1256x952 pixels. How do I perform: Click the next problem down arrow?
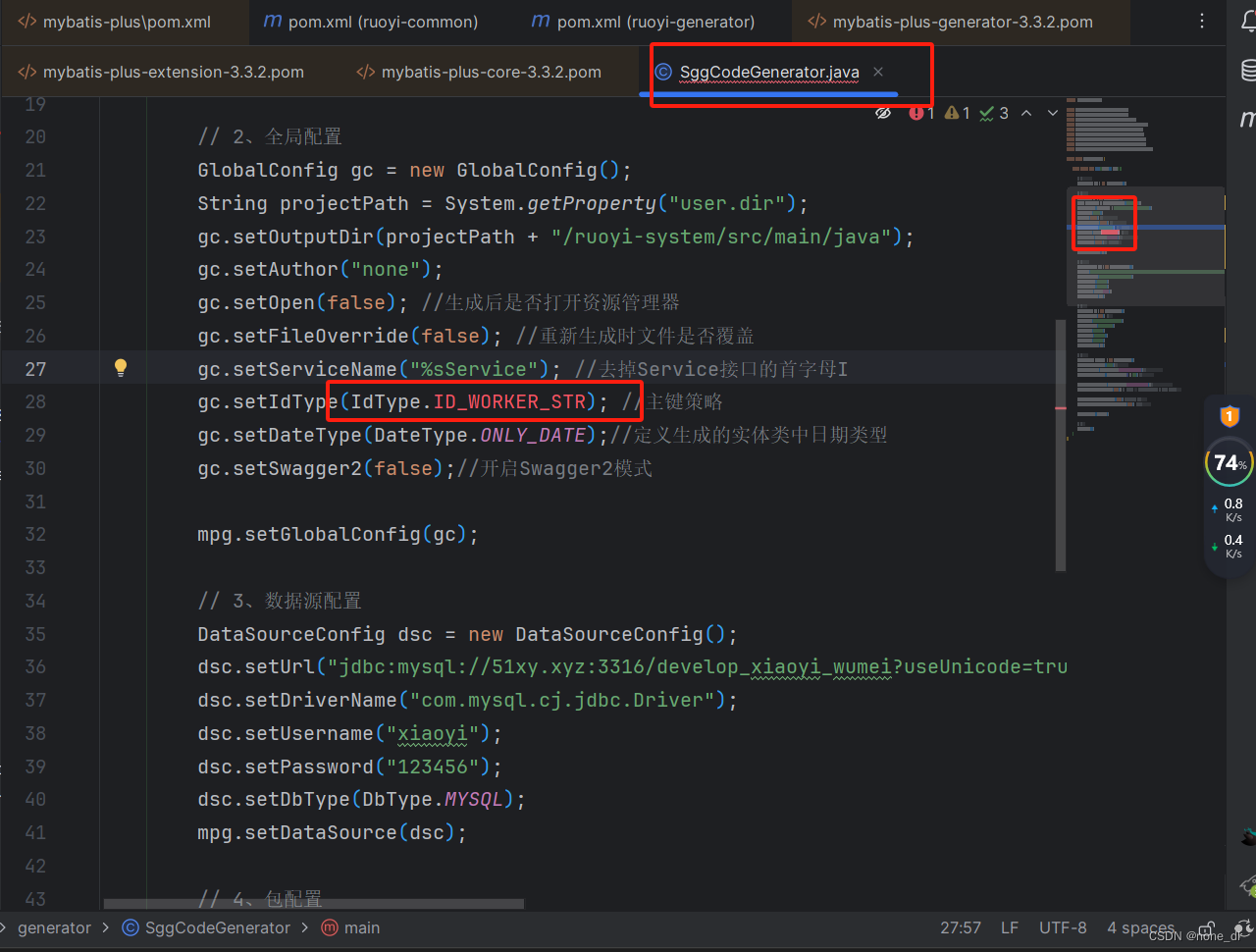(1052, 113)
